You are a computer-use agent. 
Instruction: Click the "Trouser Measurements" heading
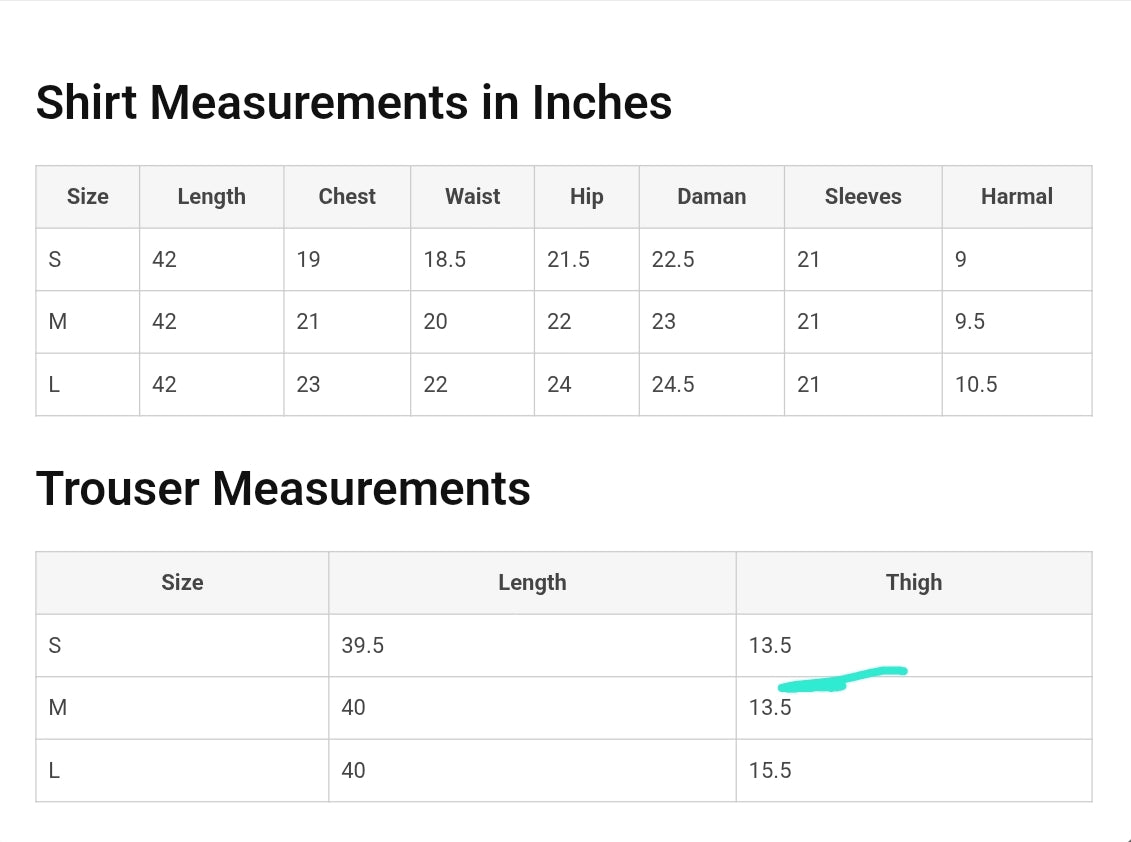pos(283,488)
